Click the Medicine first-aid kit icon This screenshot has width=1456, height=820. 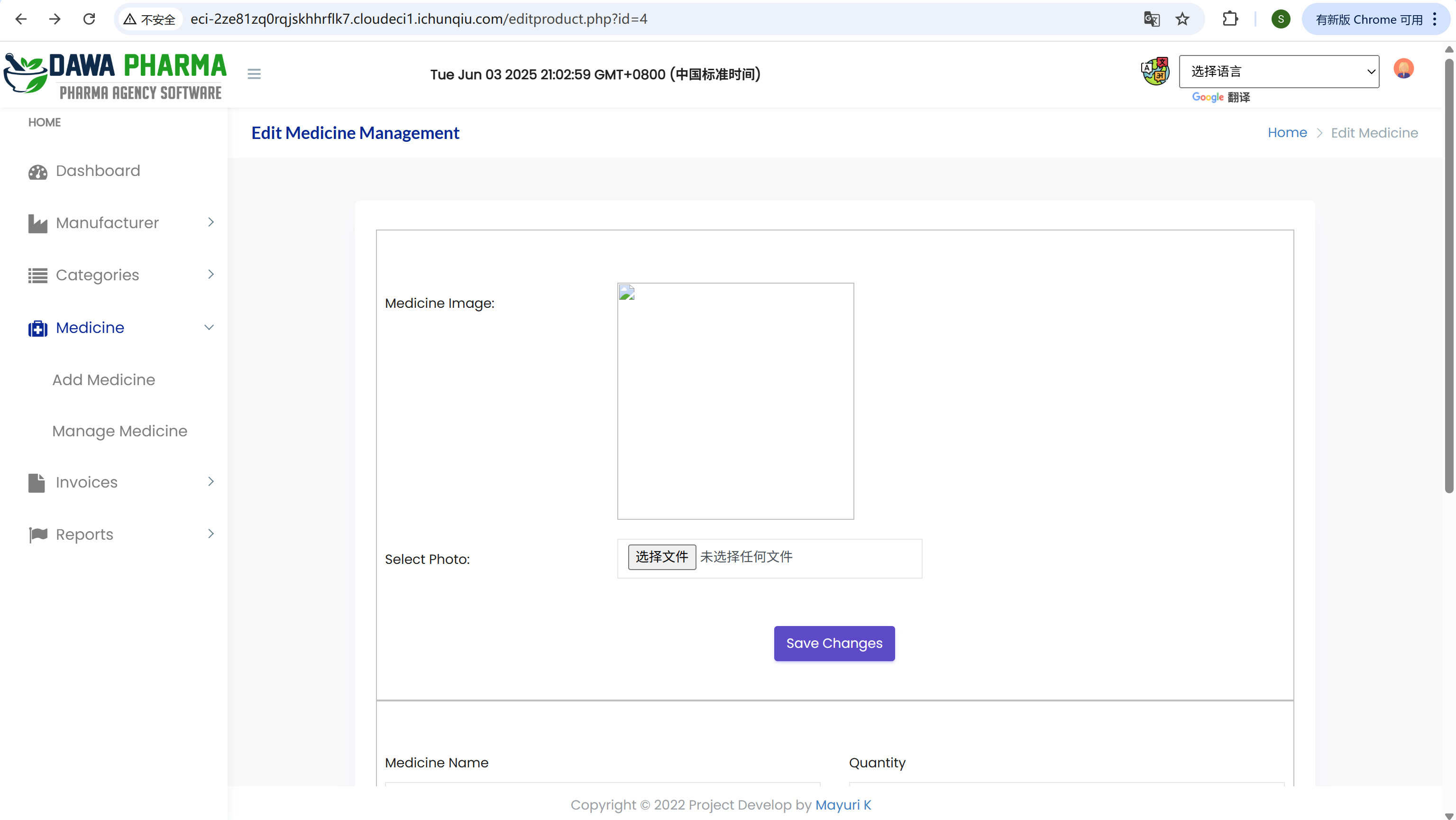point(38,328)
